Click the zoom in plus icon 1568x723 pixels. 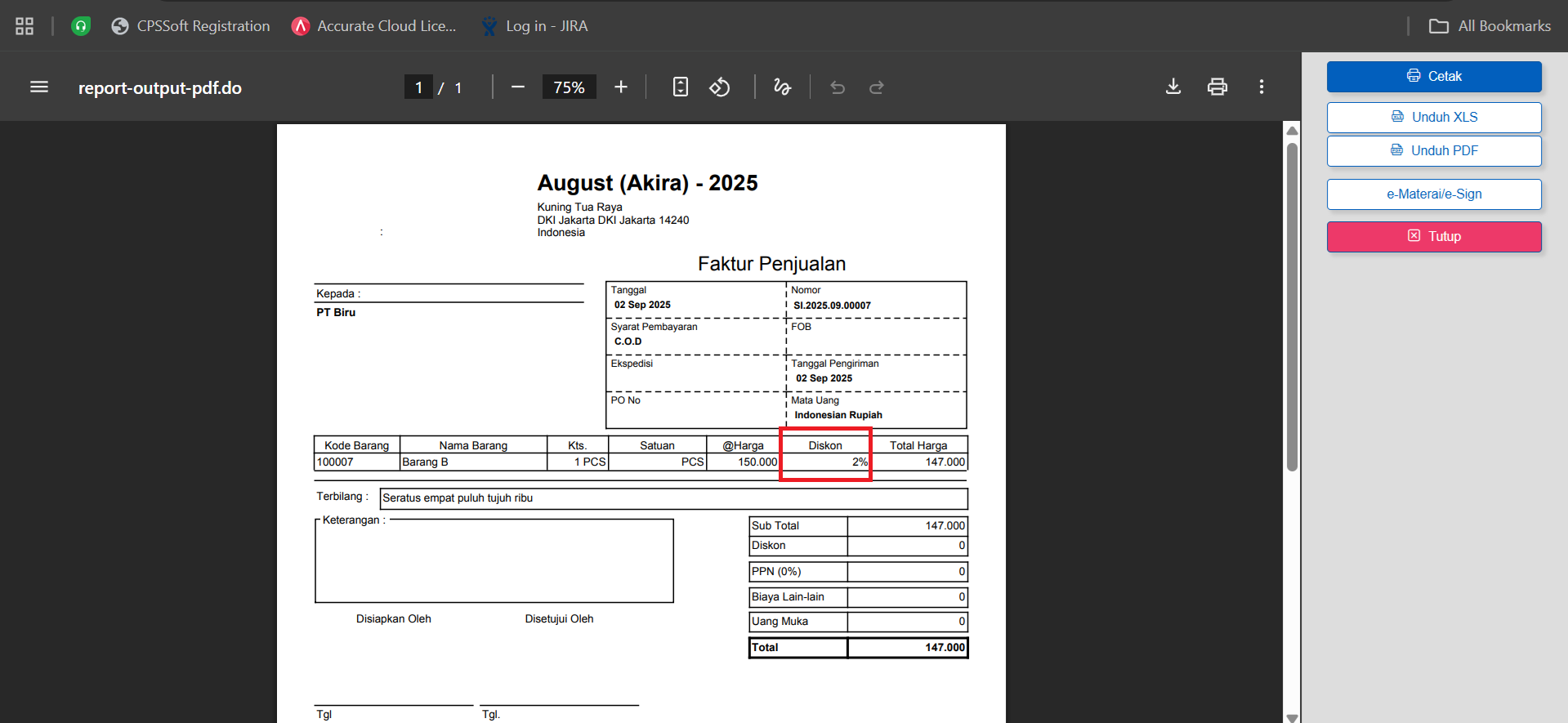(x=621, y=87)
